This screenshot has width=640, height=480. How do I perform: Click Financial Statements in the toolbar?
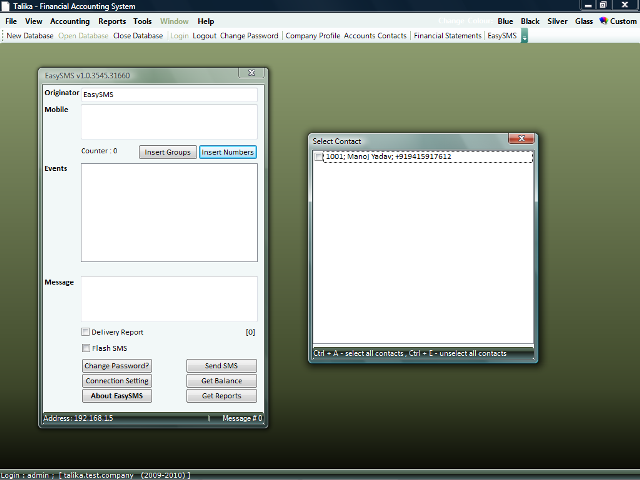447,36
